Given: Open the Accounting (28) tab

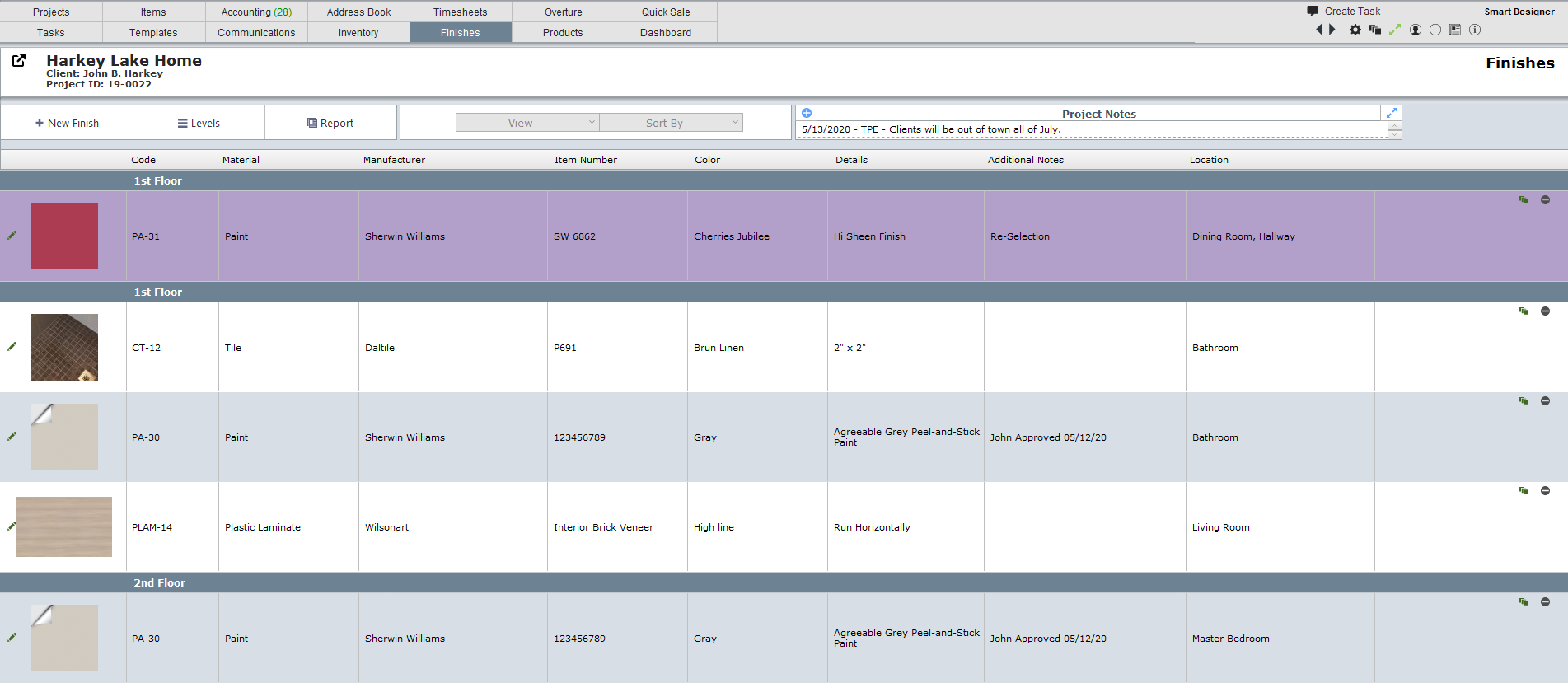Looking at the screenshot, I should 256,12.
